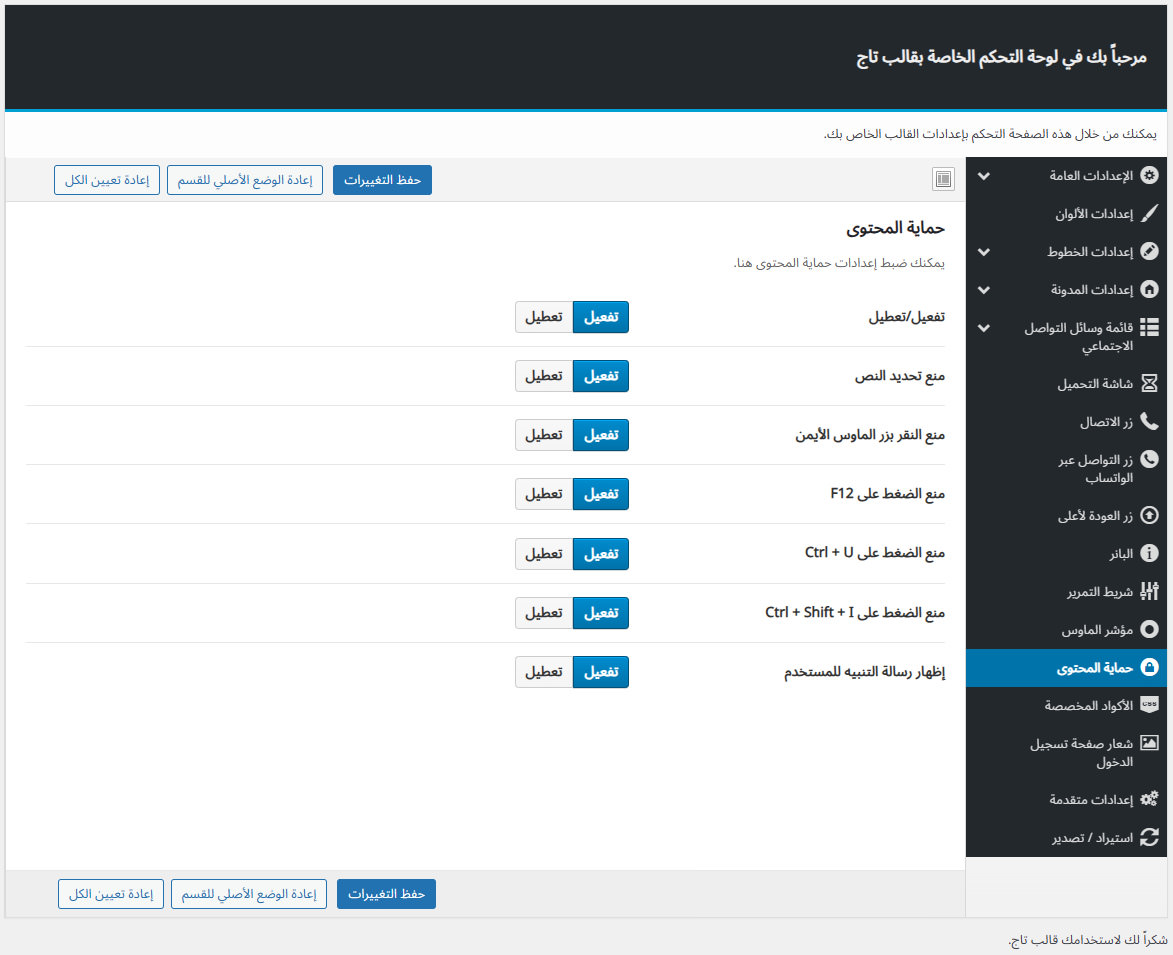Image resolution: width=1173 pixels, height=955 pixels.
Task: Click the phone icon for زر الاتصال
Action: 1149,422
